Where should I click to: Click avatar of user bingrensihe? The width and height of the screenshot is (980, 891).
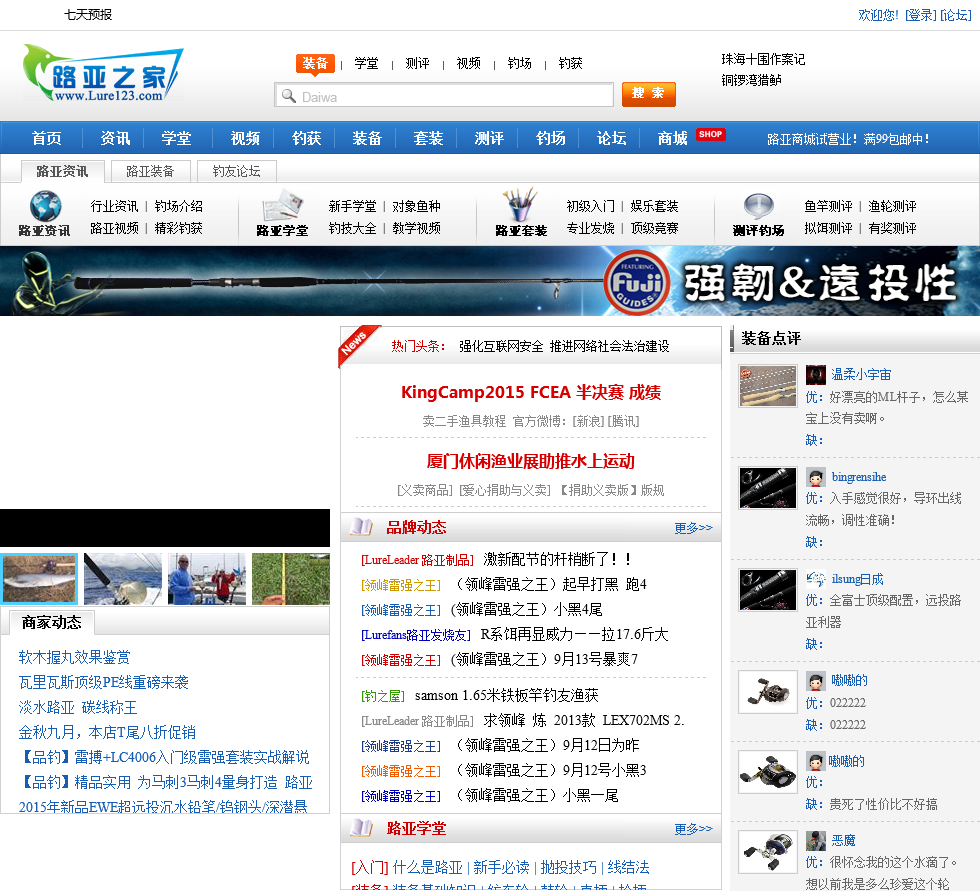coord(816,477)
